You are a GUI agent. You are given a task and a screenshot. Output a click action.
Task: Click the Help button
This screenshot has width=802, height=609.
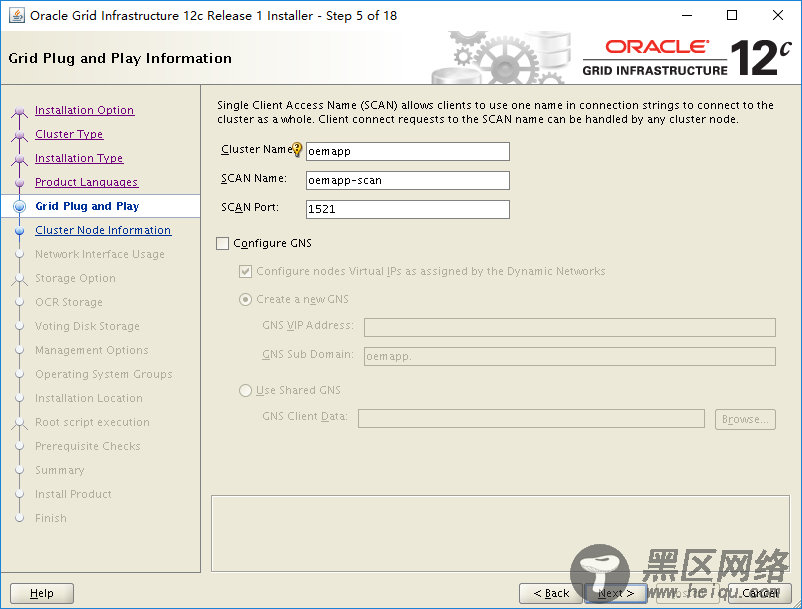click(x=42, y=593)
